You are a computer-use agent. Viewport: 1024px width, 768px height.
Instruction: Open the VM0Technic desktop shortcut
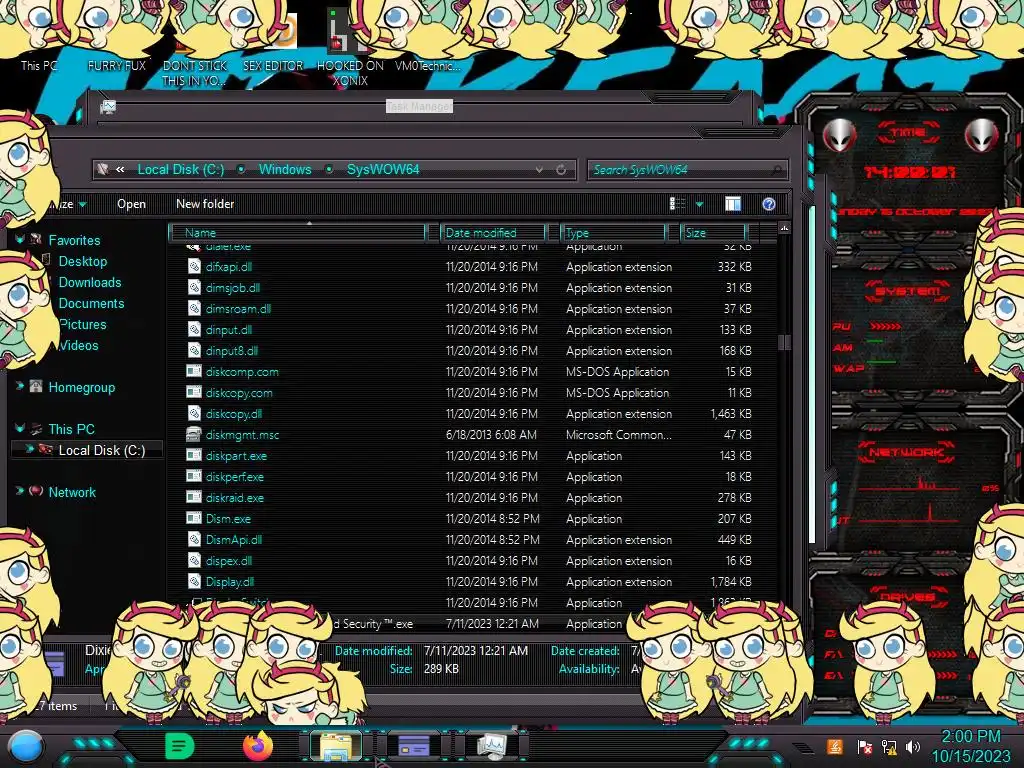tap(428, 66)
